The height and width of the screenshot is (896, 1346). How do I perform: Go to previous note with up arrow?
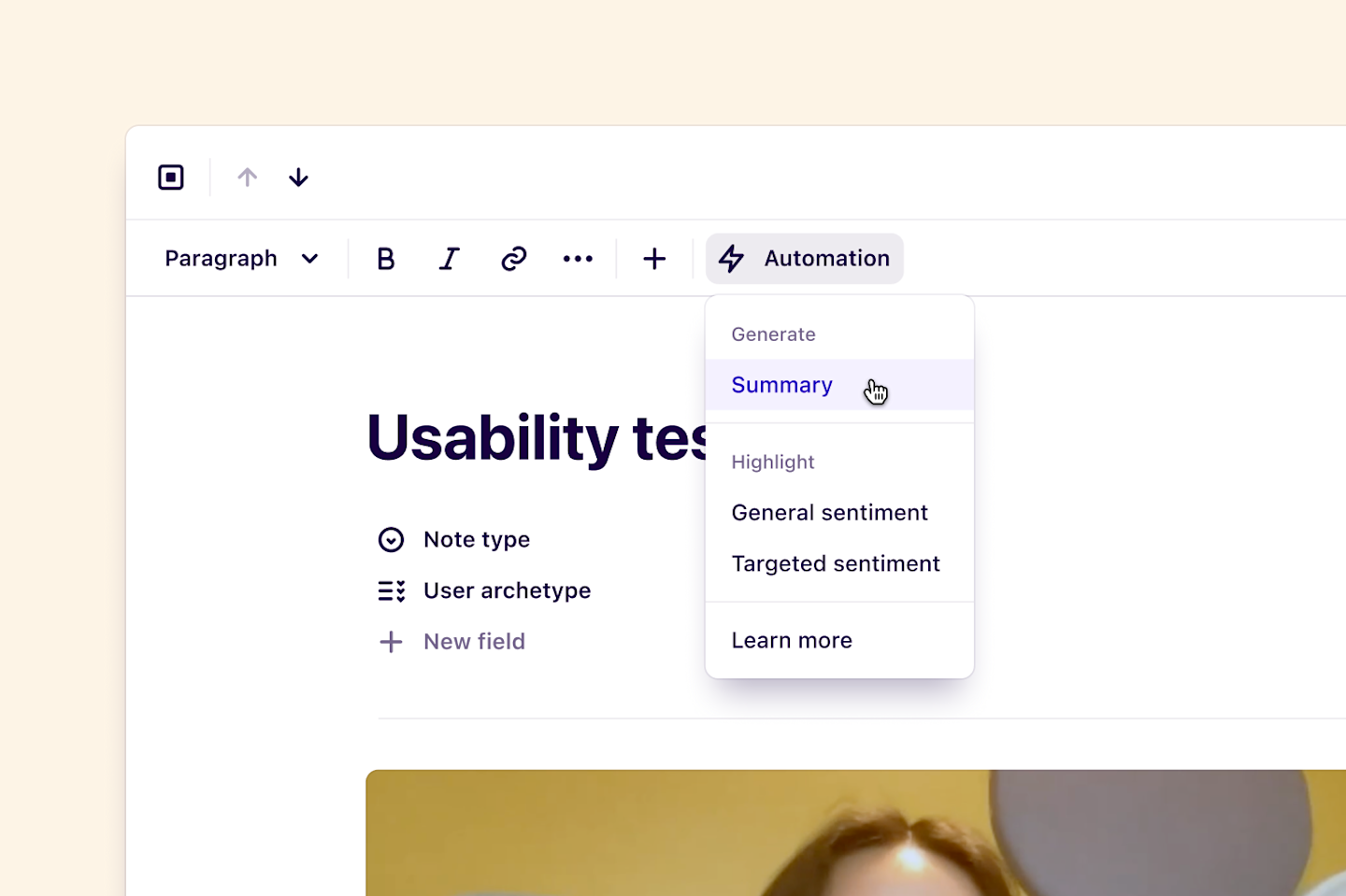(247, 177)
